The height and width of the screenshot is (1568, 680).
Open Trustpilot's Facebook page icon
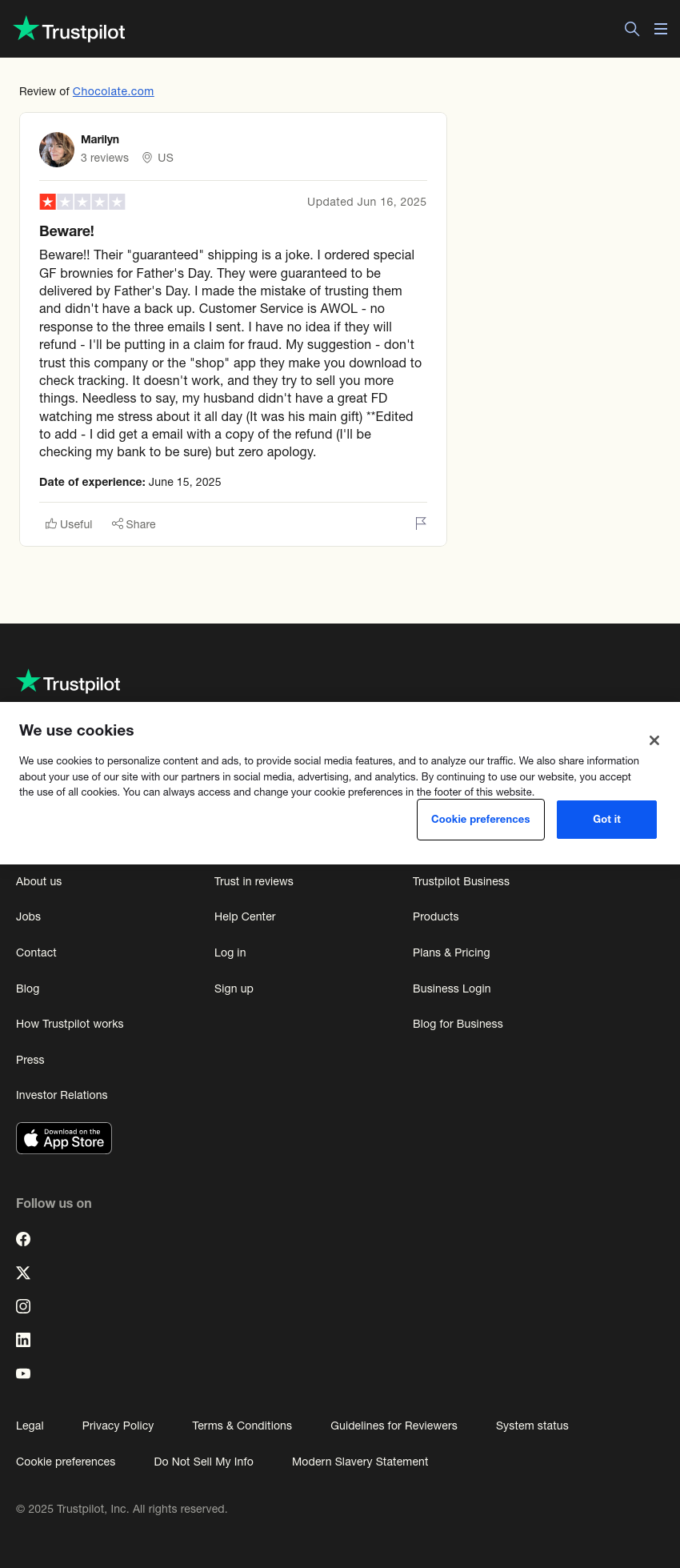pyautogui.click(x=23, y=1239)
